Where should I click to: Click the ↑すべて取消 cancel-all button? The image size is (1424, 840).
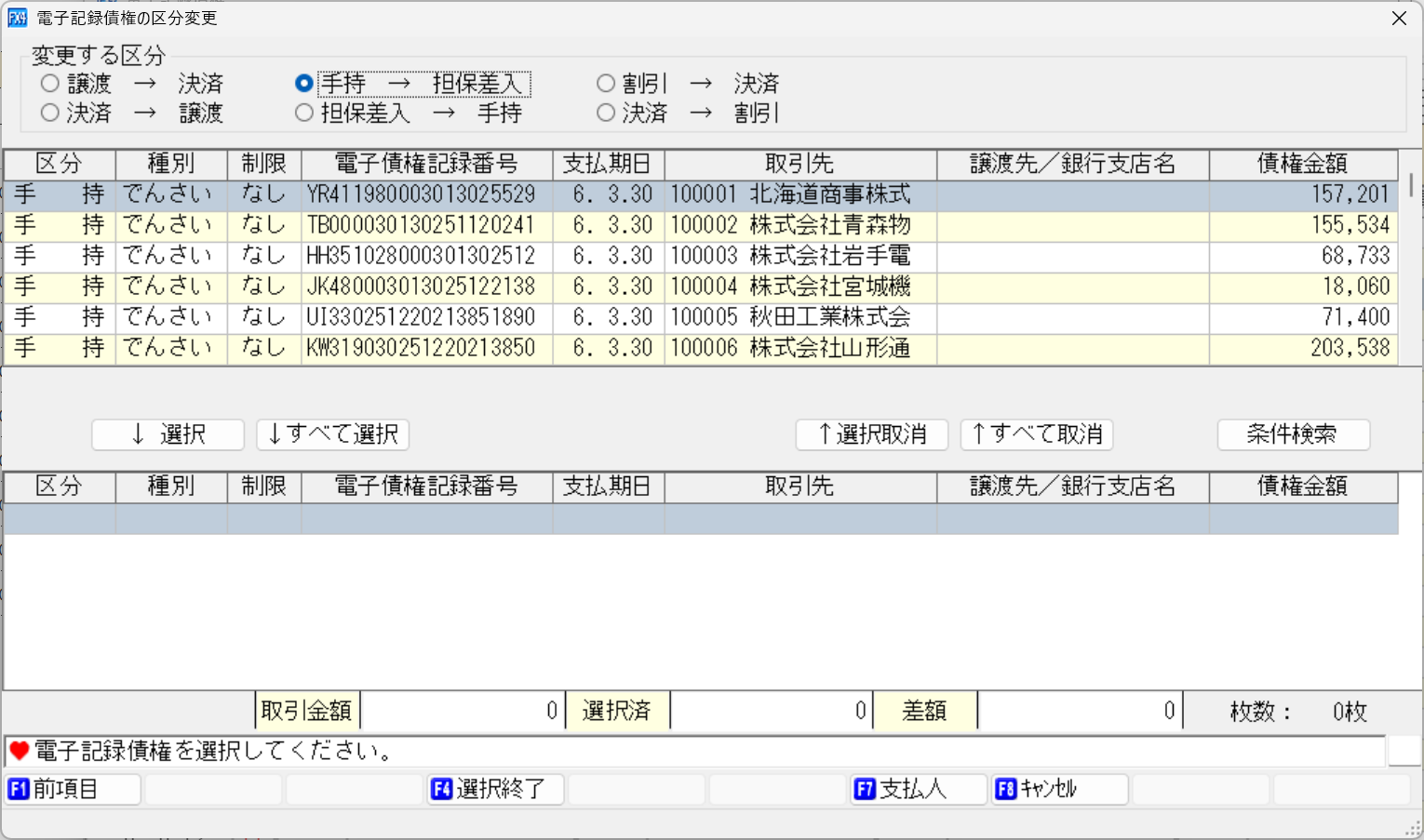[1036, 434]
